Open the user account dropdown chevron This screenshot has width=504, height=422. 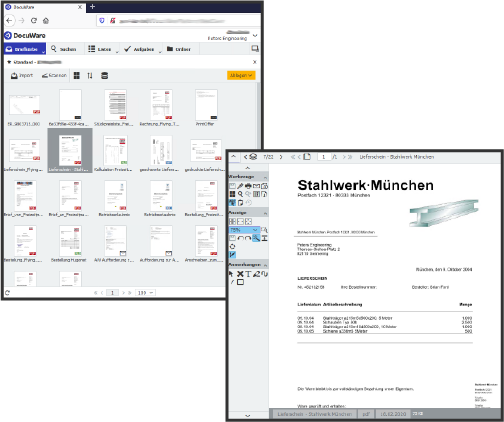point(255,35)
